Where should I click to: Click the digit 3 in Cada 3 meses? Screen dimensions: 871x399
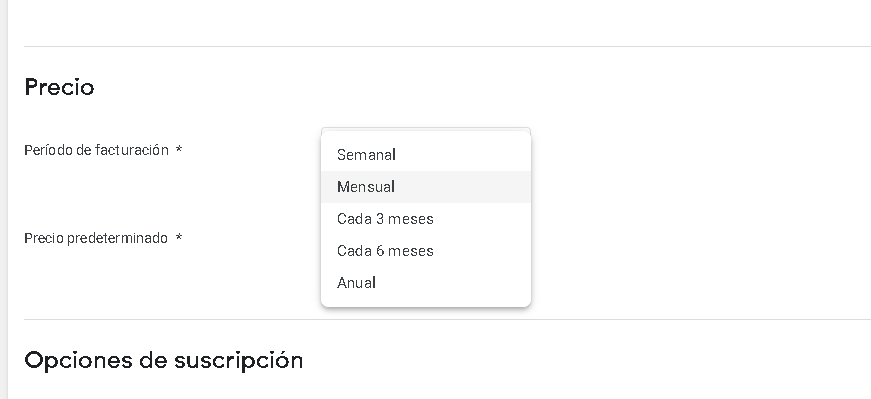tap(380, 219)
